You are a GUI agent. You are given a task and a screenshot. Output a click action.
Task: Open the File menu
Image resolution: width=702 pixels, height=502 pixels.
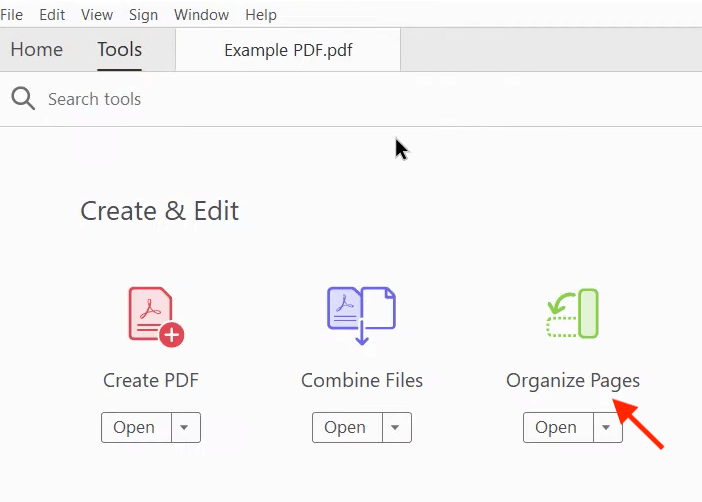(x=12, y=15)
